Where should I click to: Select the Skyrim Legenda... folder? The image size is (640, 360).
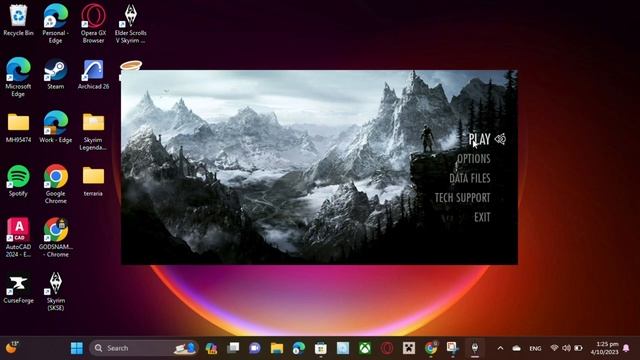(x=93, y=131)
